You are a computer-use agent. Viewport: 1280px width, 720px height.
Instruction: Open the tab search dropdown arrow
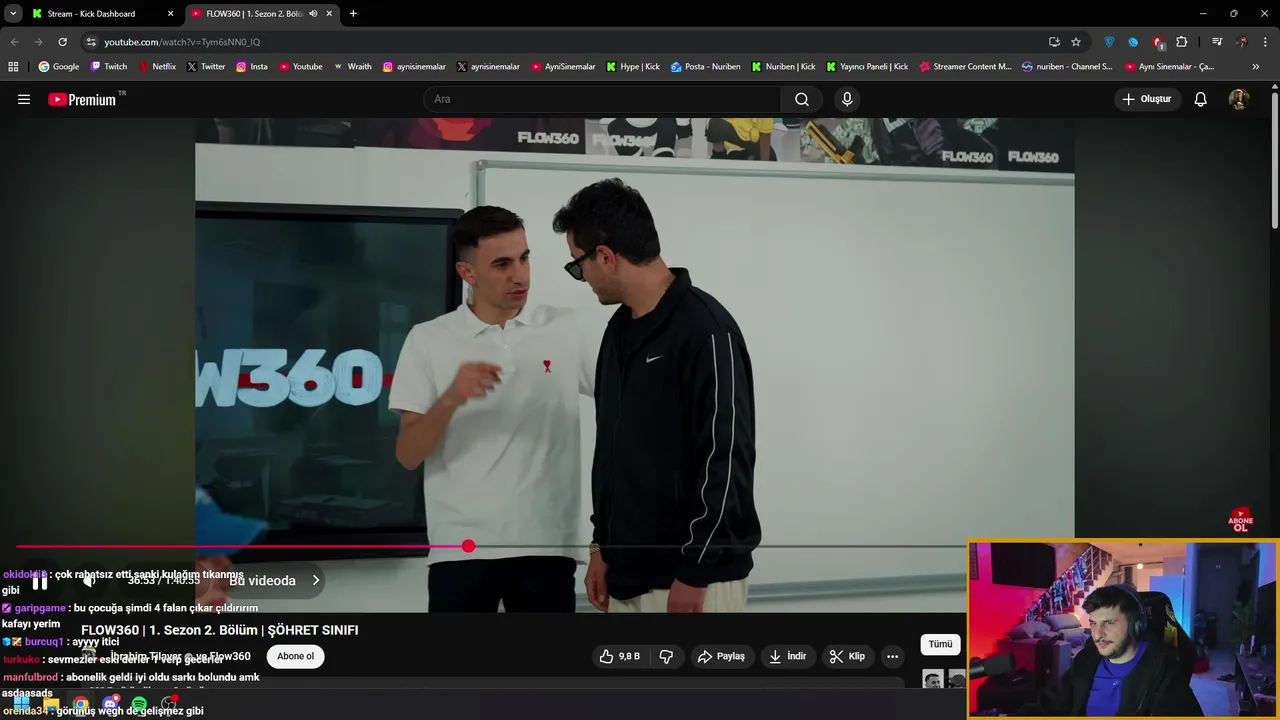point(13,14)
